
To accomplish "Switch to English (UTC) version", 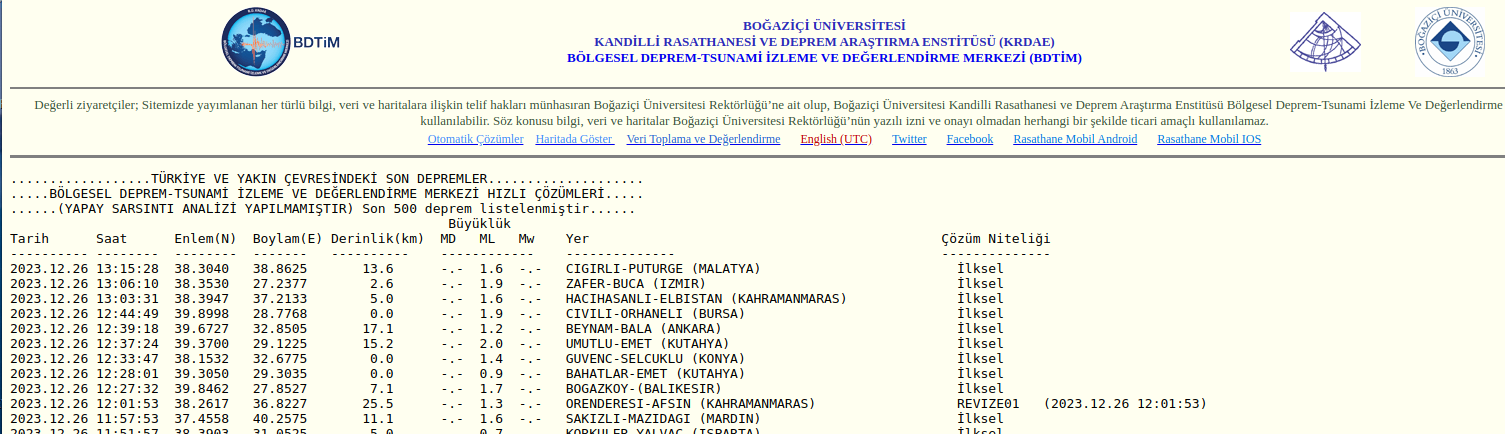I will coord(835,139).
